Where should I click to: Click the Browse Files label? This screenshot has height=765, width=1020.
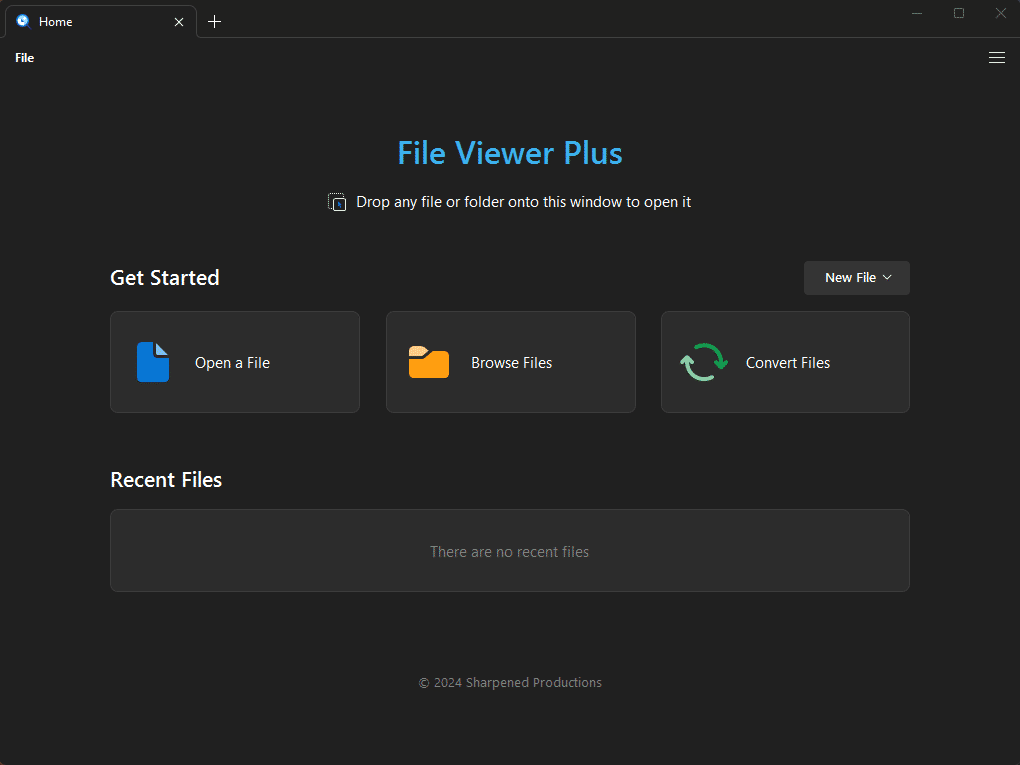point(511,363)
